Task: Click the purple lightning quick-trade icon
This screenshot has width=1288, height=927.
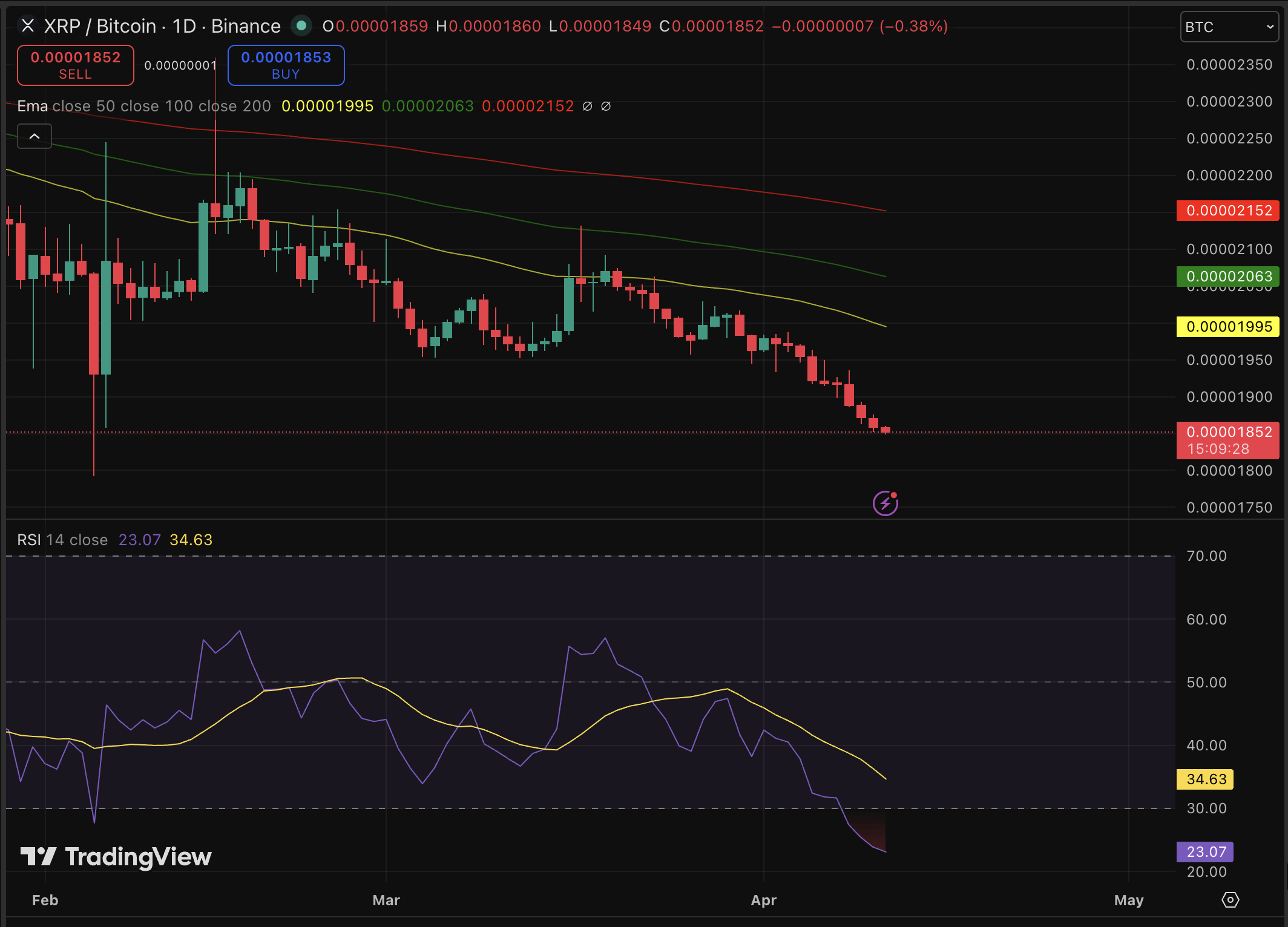Action: pos(885,502)
